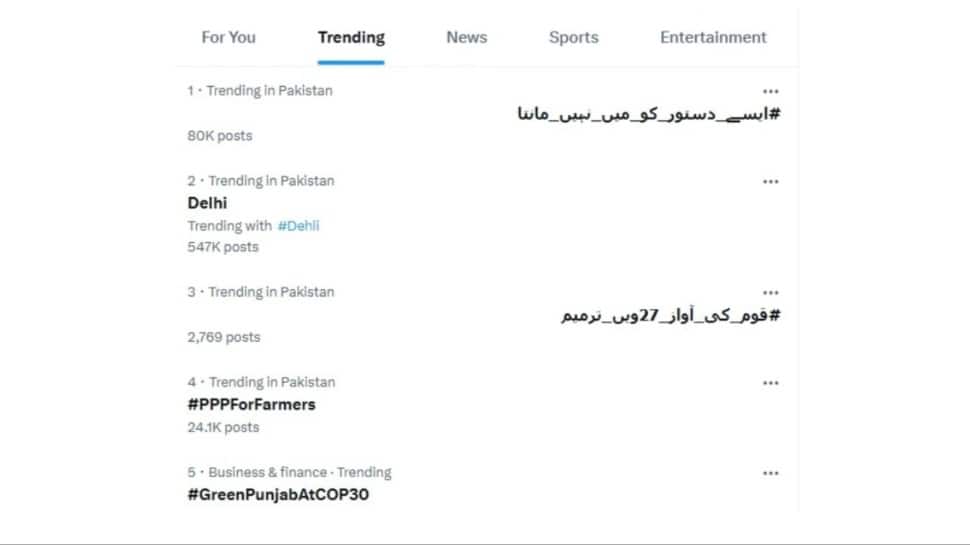The width and height of the screenshot is (970, 545).
Task: Click the #Dehli hashtag link
Action: pyautogui.click(x=298, y=226)
